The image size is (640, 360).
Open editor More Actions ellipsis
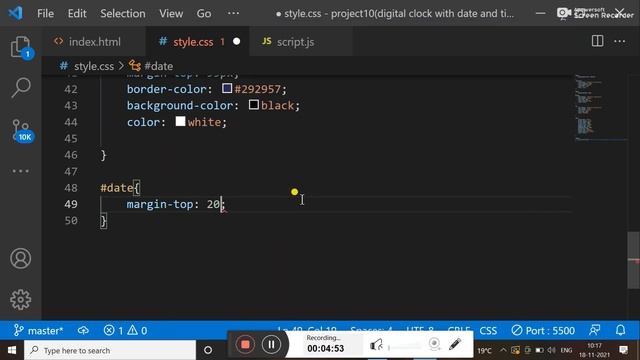(620, 41)
